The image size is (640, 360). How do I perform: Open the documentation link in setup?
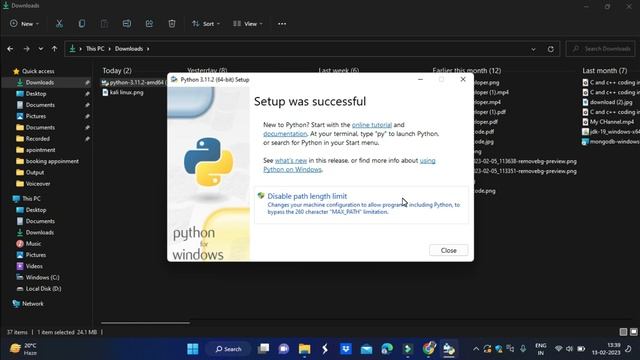point(285,134)
